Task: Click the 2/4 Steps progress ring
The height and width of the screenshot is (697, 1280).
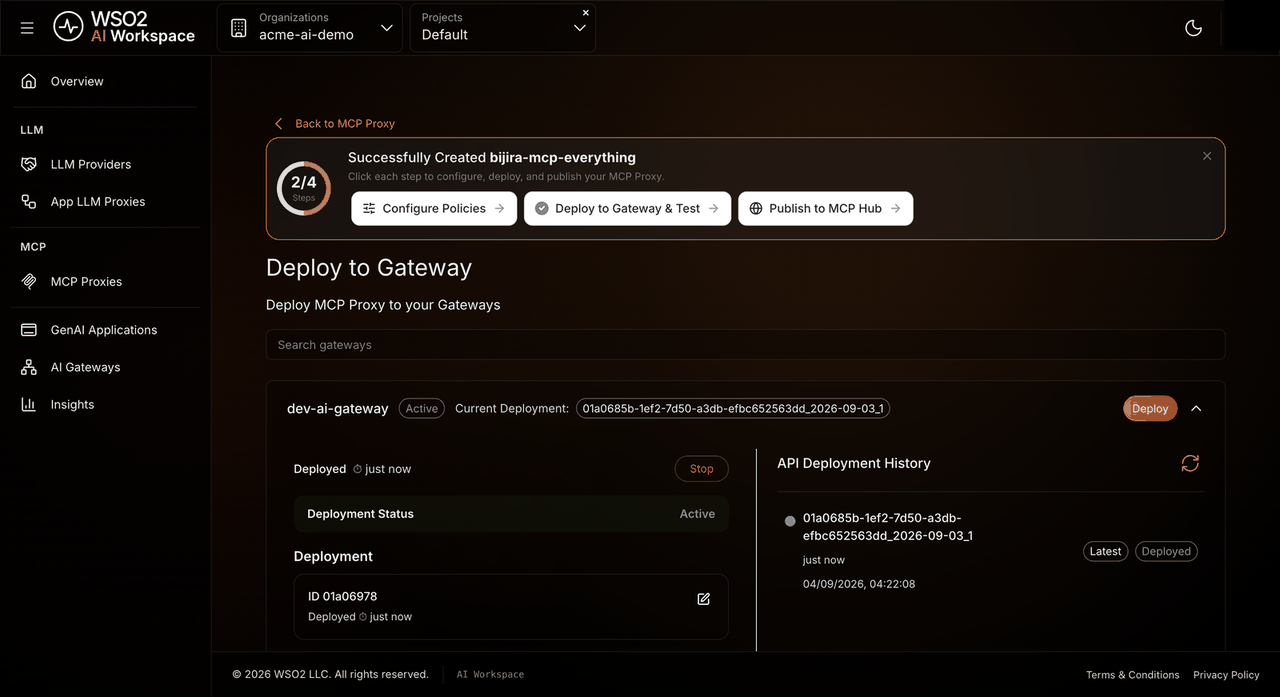Action: click(304, 187)
